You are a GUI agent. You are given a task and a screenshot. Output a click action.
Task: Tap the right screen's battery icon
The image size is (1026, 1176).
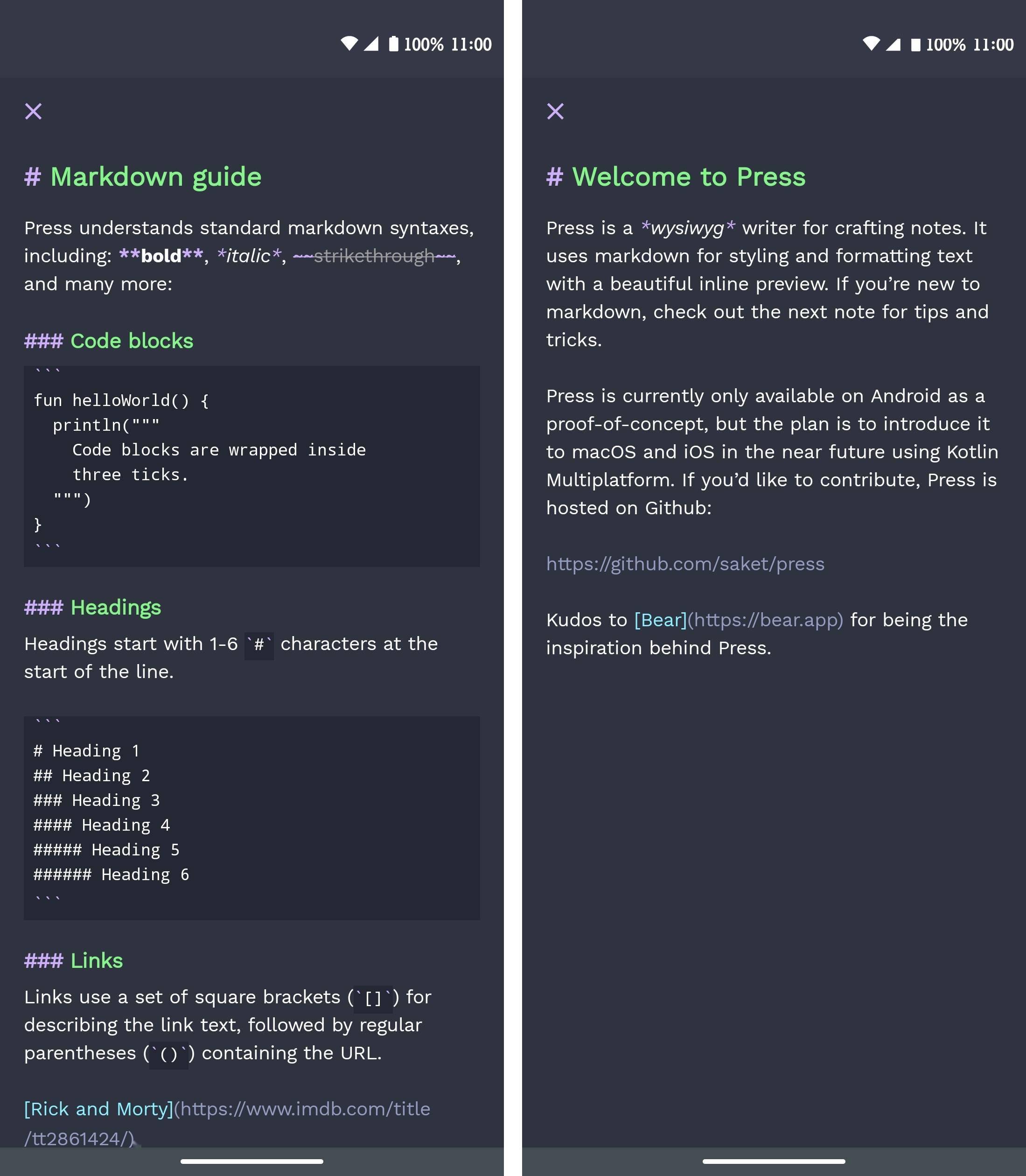coord(915,44)
